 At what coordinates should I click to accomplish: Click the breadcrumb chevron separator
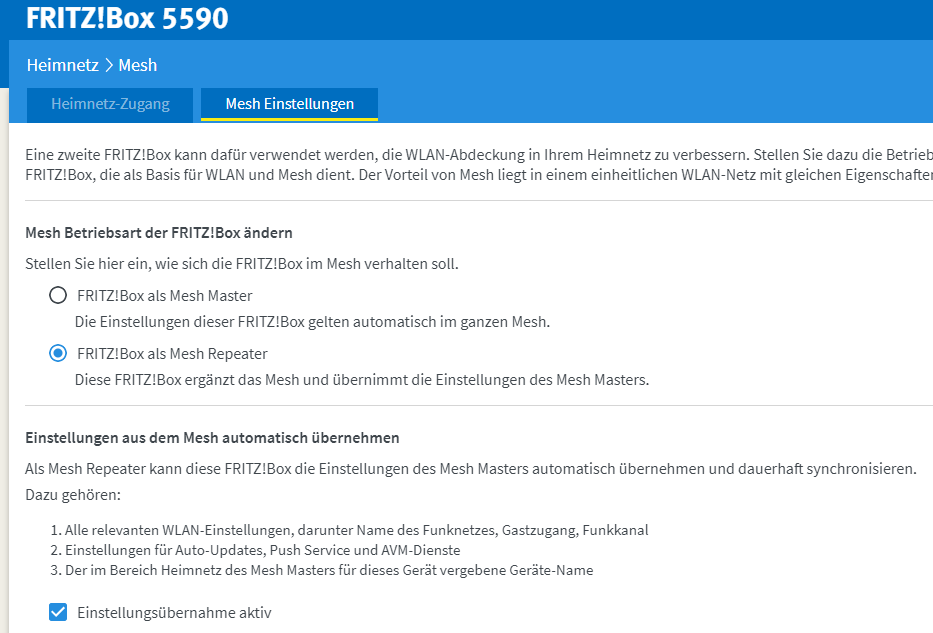tap(108, 65)
